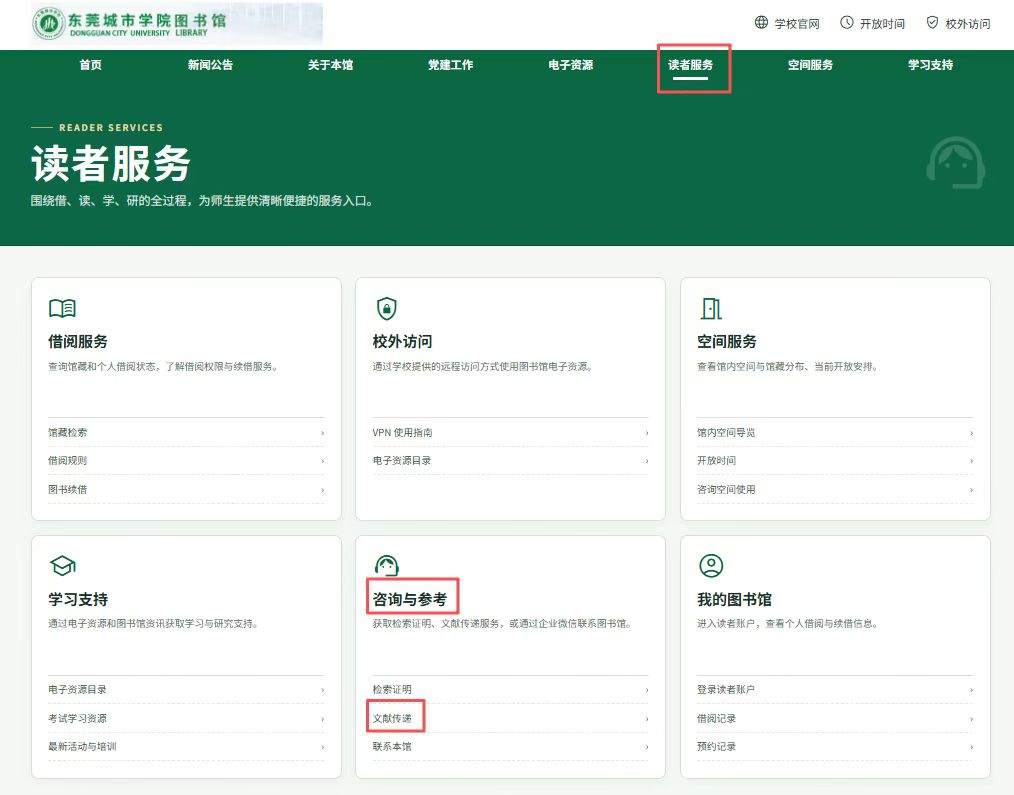Open the 图书续借 link

67,489
